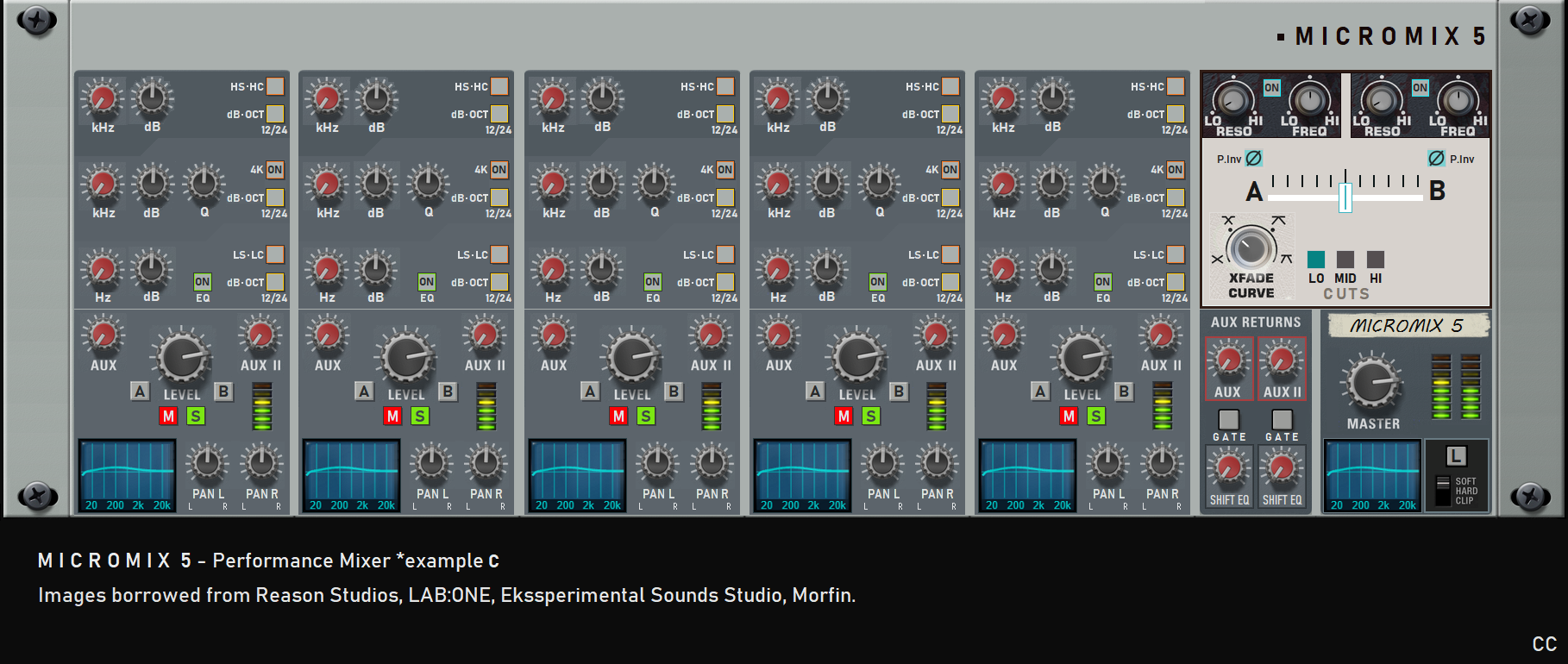Click the CC label at bottom right
1568x664 pixels.
pos(1544,644)
